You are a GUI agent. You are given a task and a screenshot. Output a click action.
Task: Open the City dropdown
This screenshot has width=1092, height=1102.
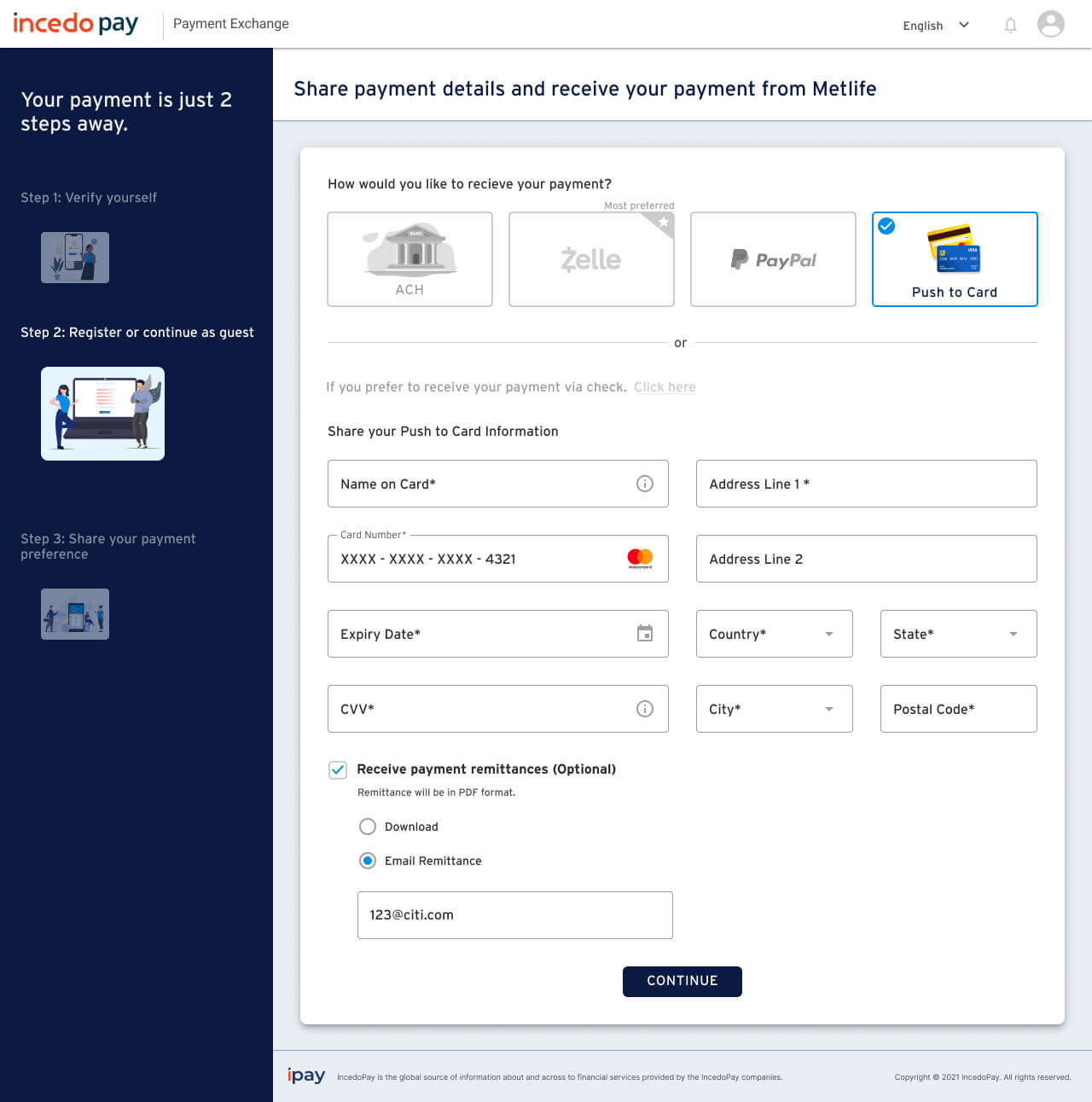828,709
